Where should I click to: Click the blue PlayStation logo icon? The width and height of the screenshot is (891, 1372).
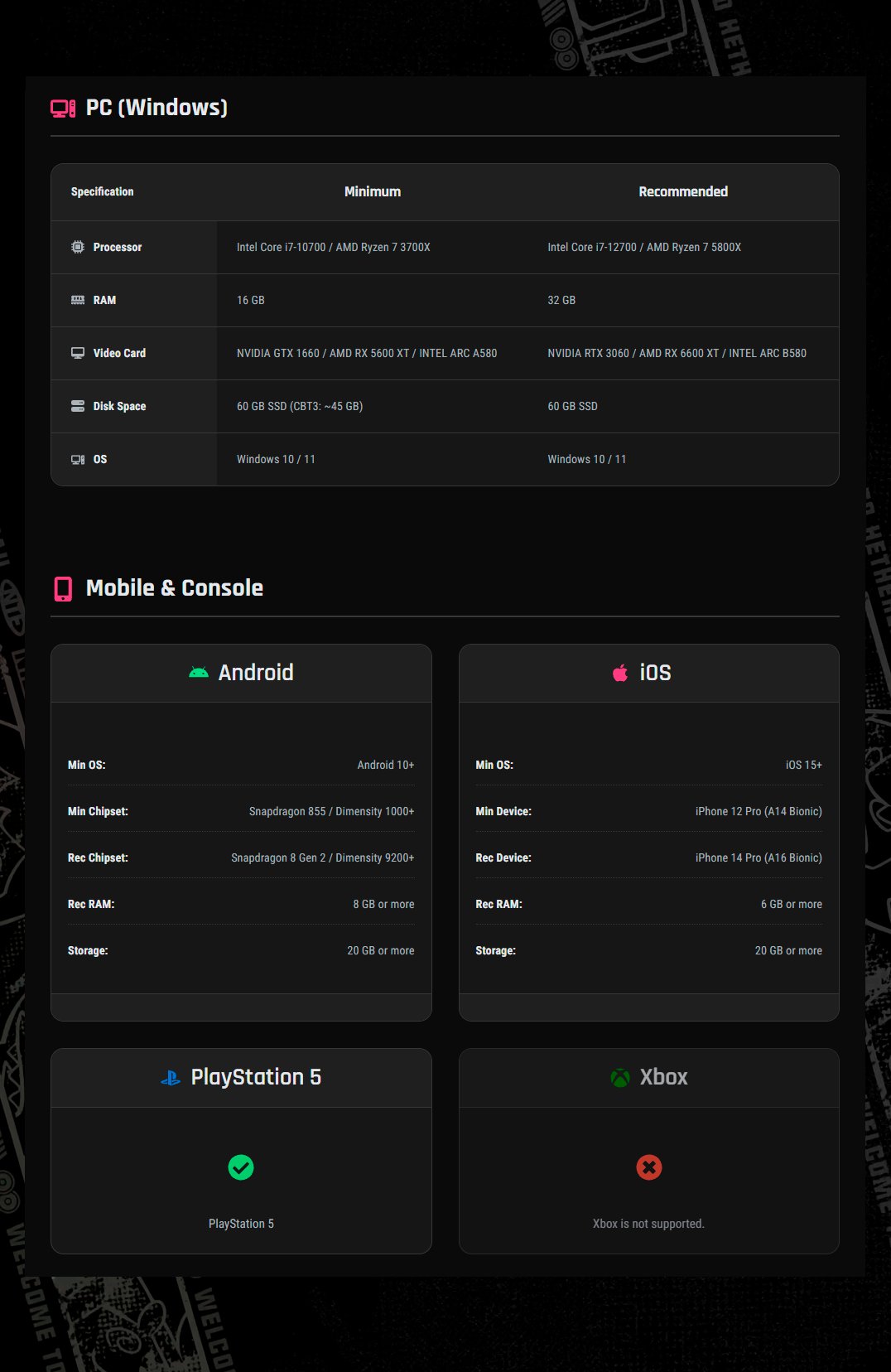point(171,1078)
